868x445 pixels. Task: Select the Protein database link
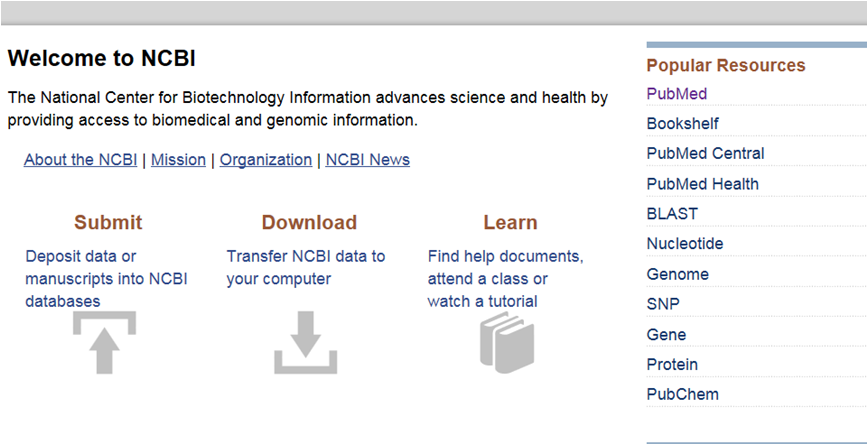point(672,364)
